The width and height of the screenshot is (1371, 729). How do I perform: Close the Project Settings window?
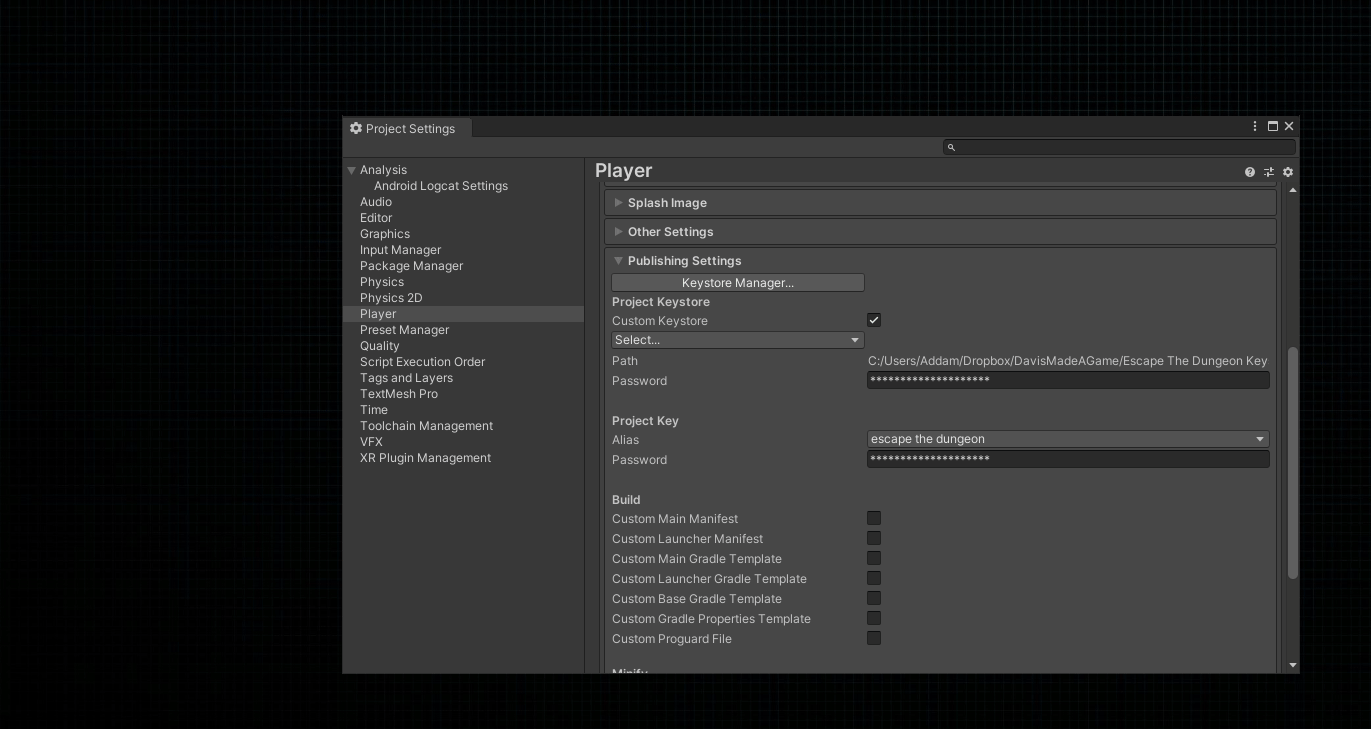click(1289, 126)
